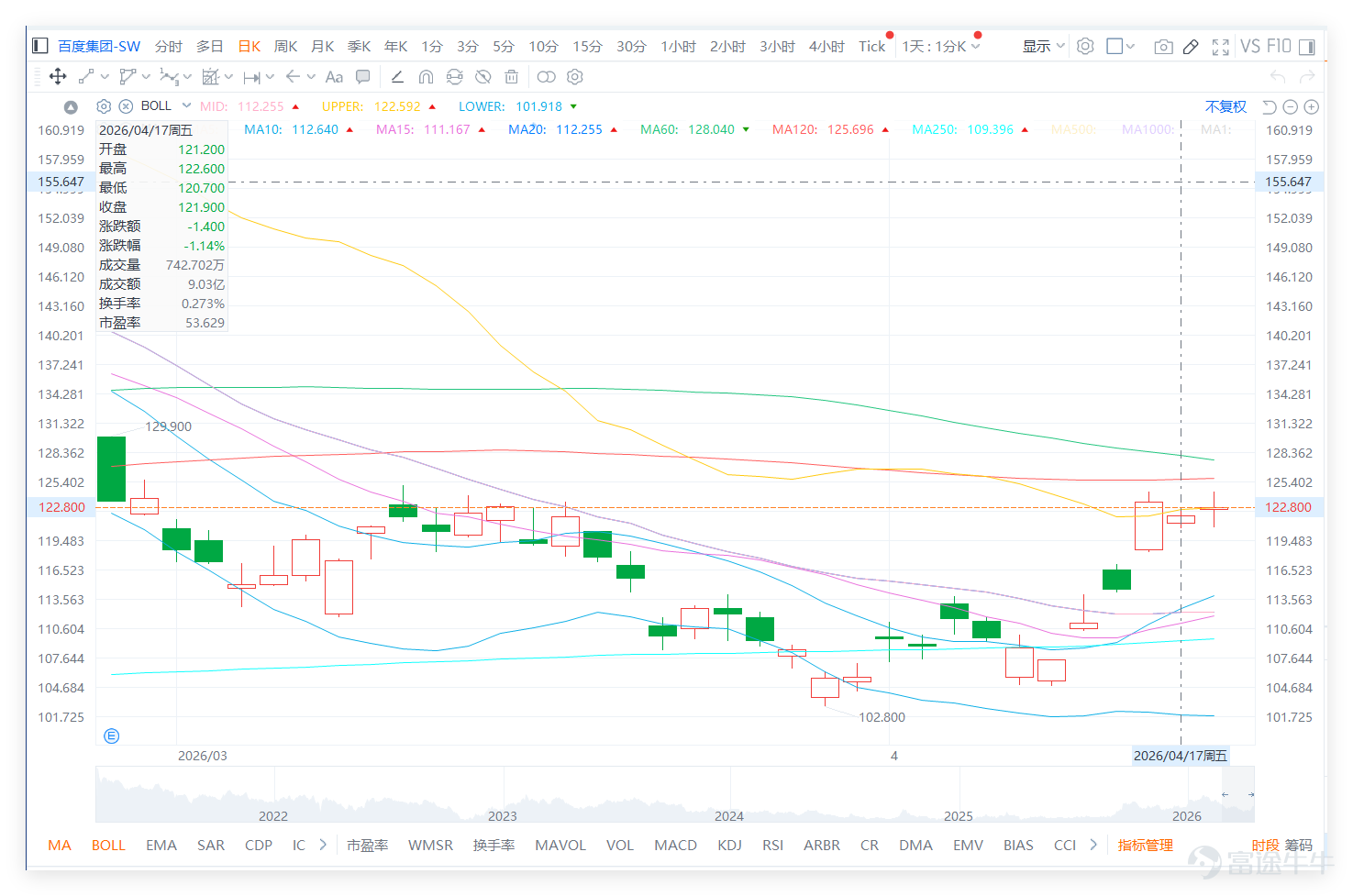Select the move/crosshair cursor tool
This screenshot has width=1353, height=896.
point(58,77)
